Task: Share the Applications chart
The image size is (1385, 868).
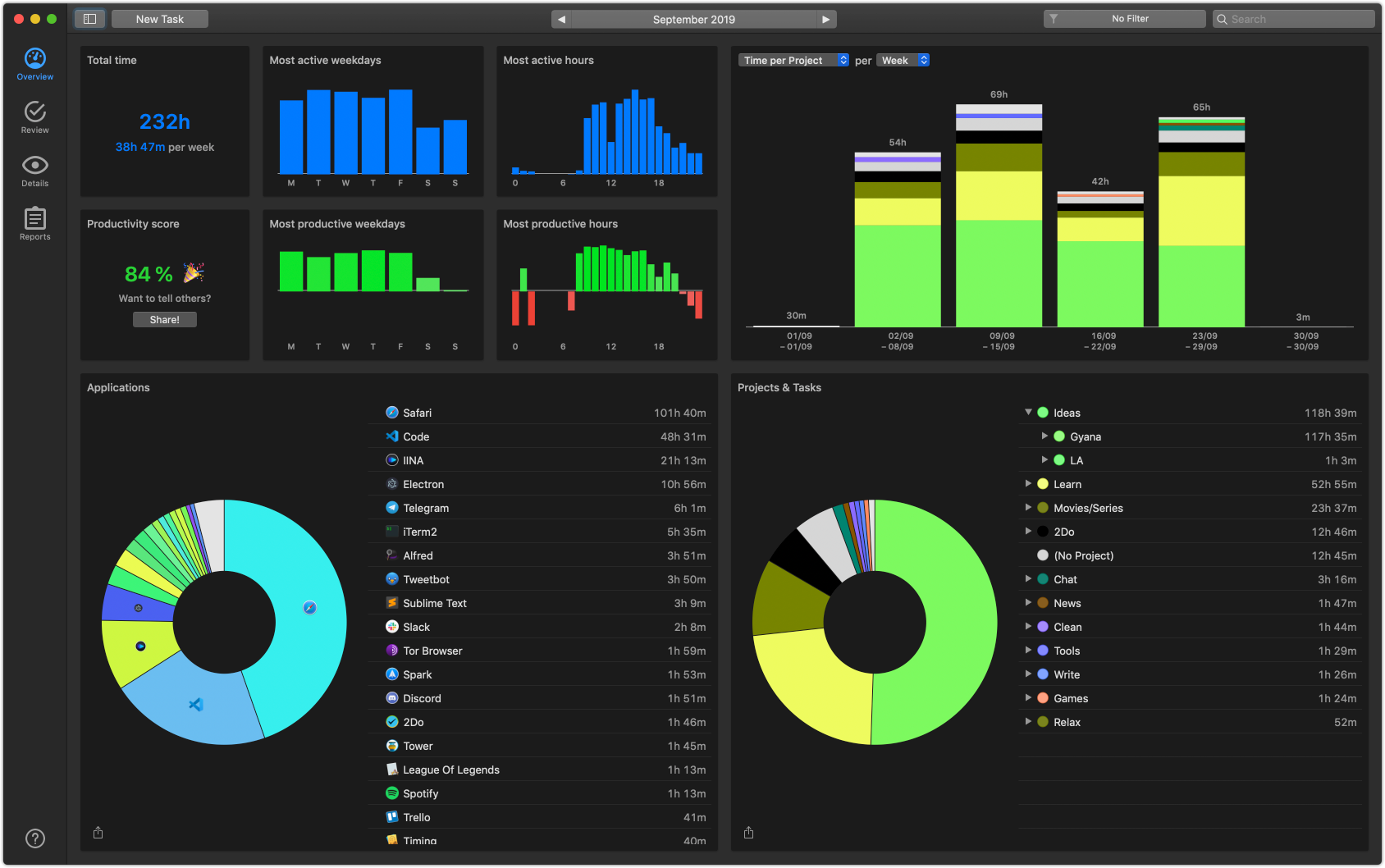Action: 98,833
